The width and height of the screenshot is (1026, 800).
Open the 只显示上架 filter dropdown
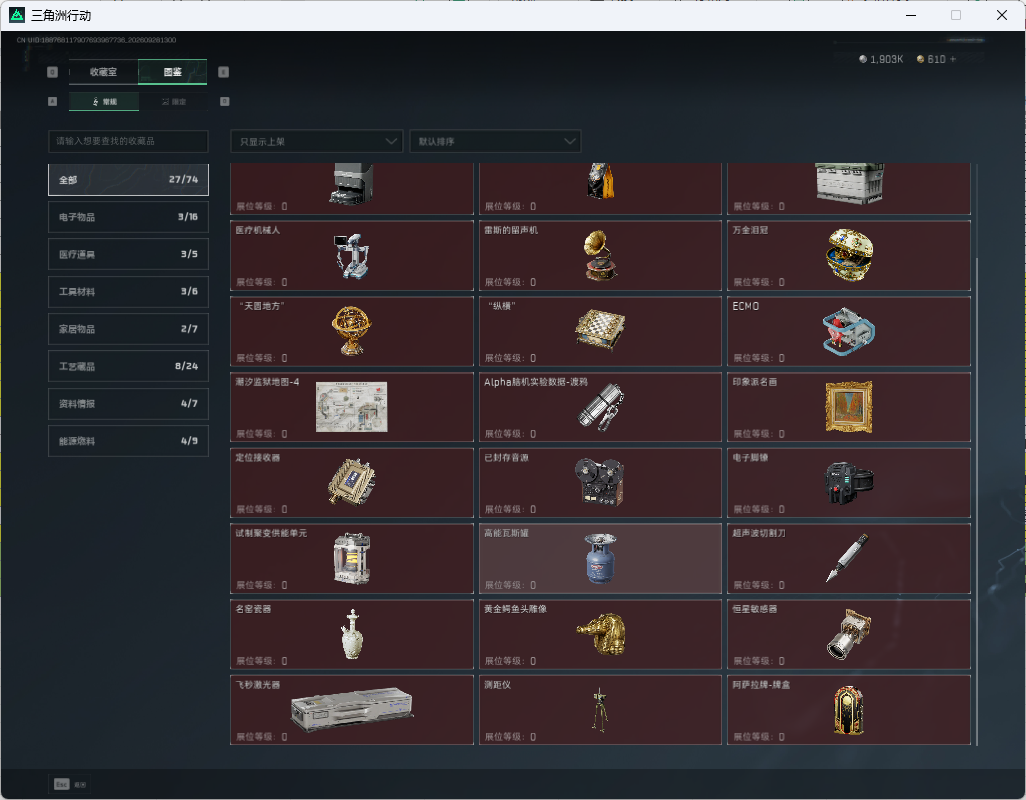317,141
